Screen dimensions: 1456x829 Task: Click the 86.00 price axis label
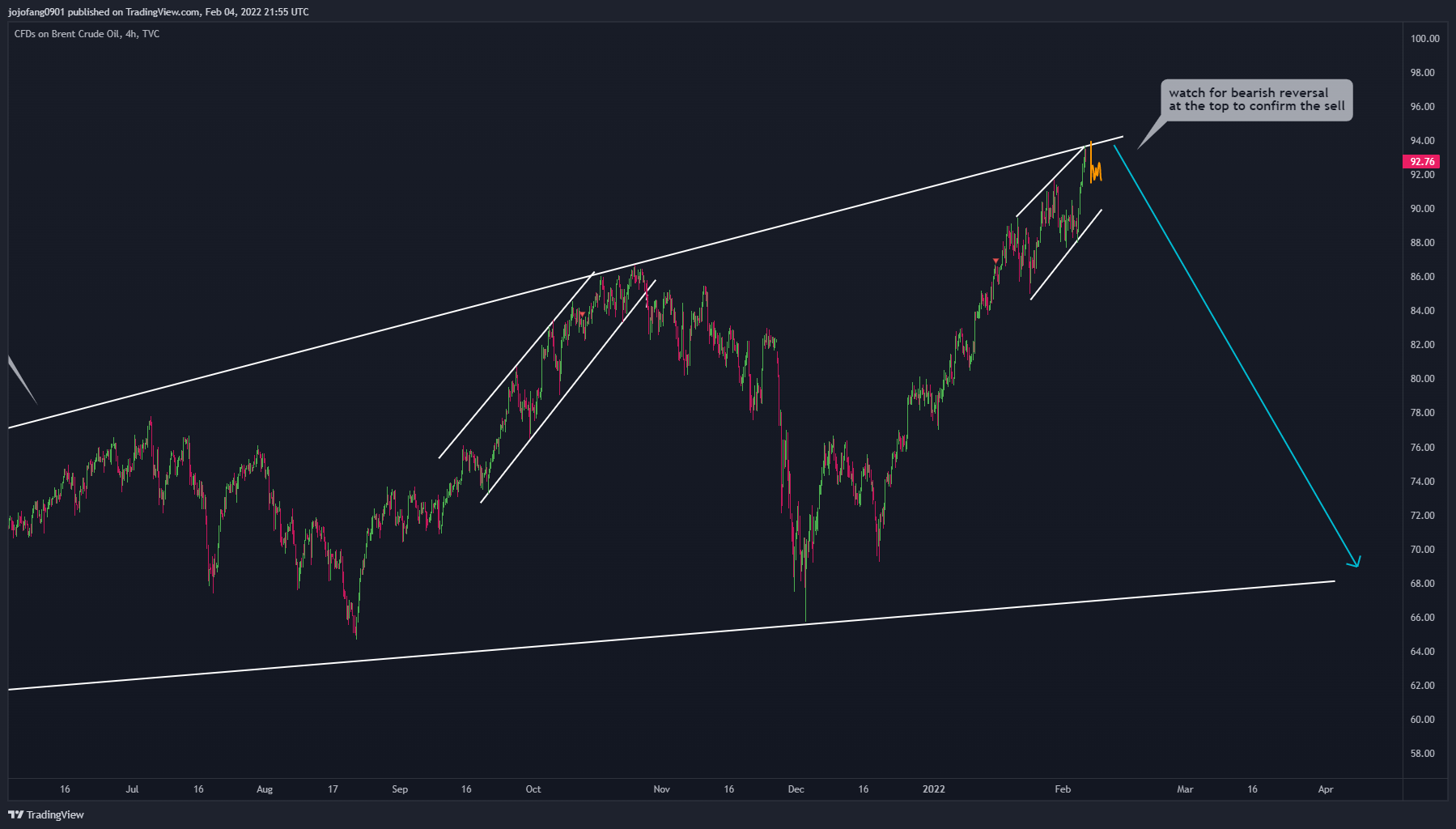(x=1422, y=277)
